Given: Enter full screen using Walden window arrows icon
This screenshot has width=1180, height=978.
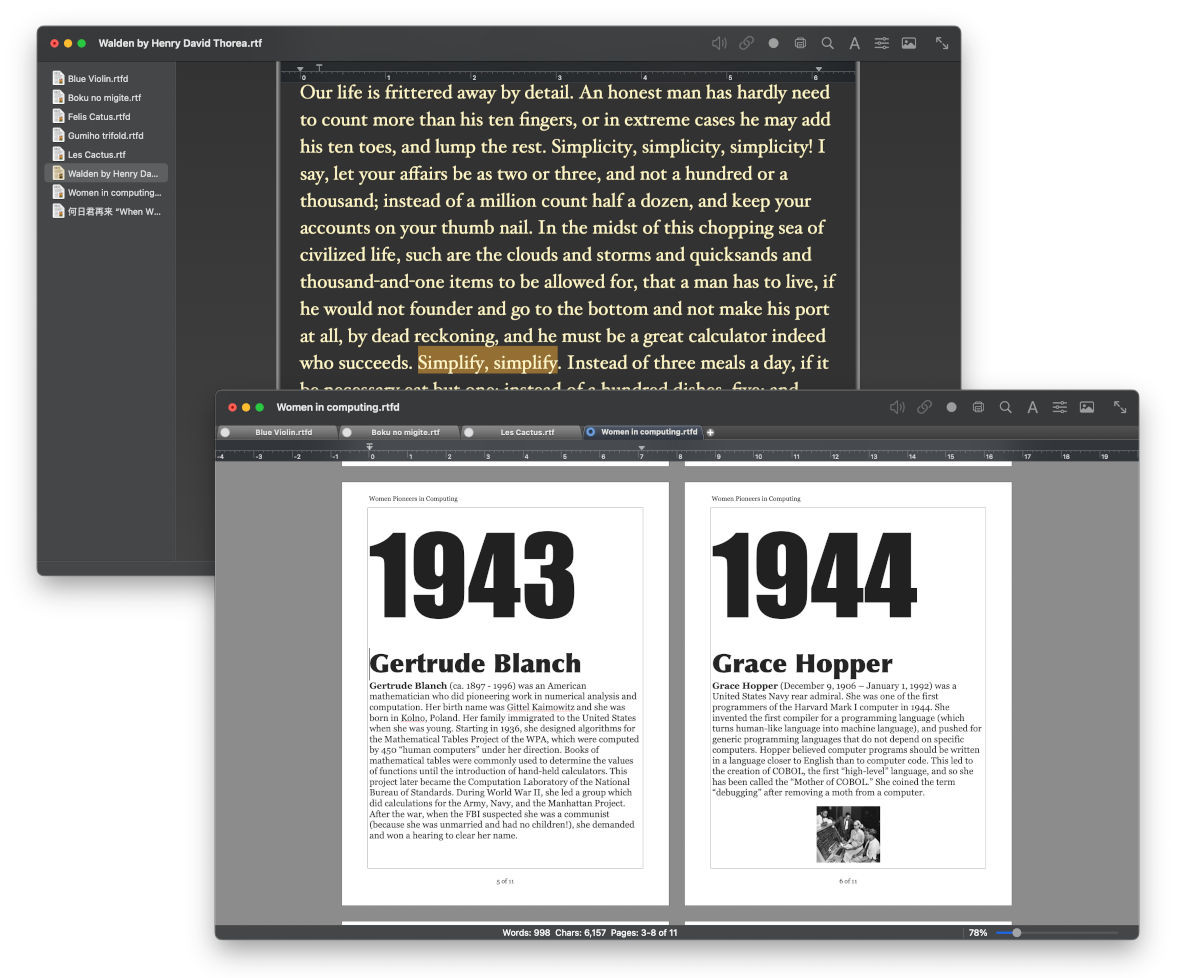Looking at the screenshot, I should tap(941, 43).
